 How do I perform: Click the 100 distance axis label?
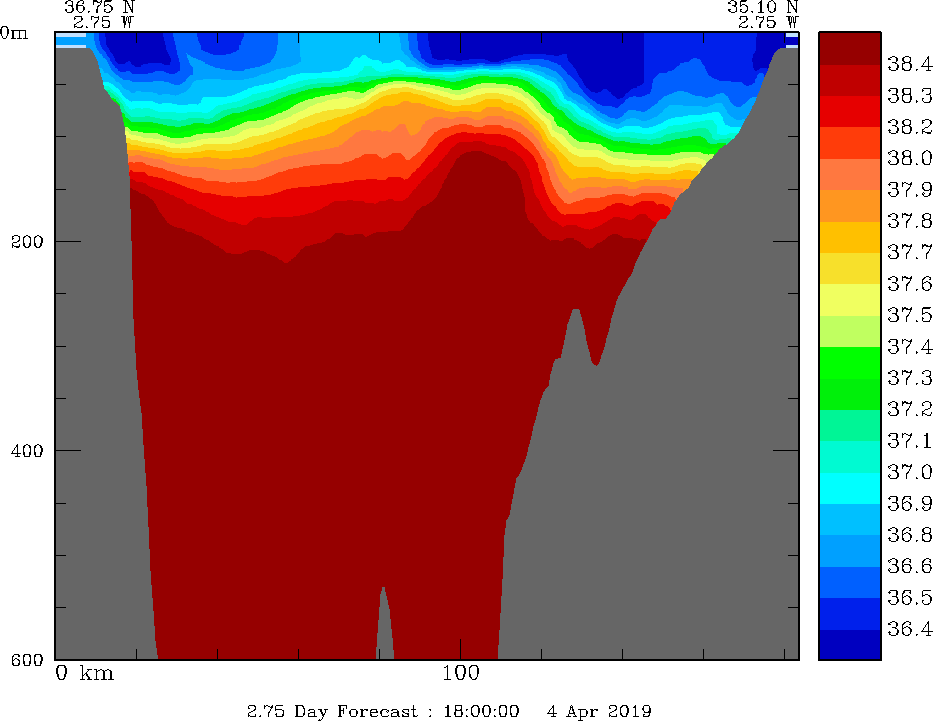(x=461, y=673)
